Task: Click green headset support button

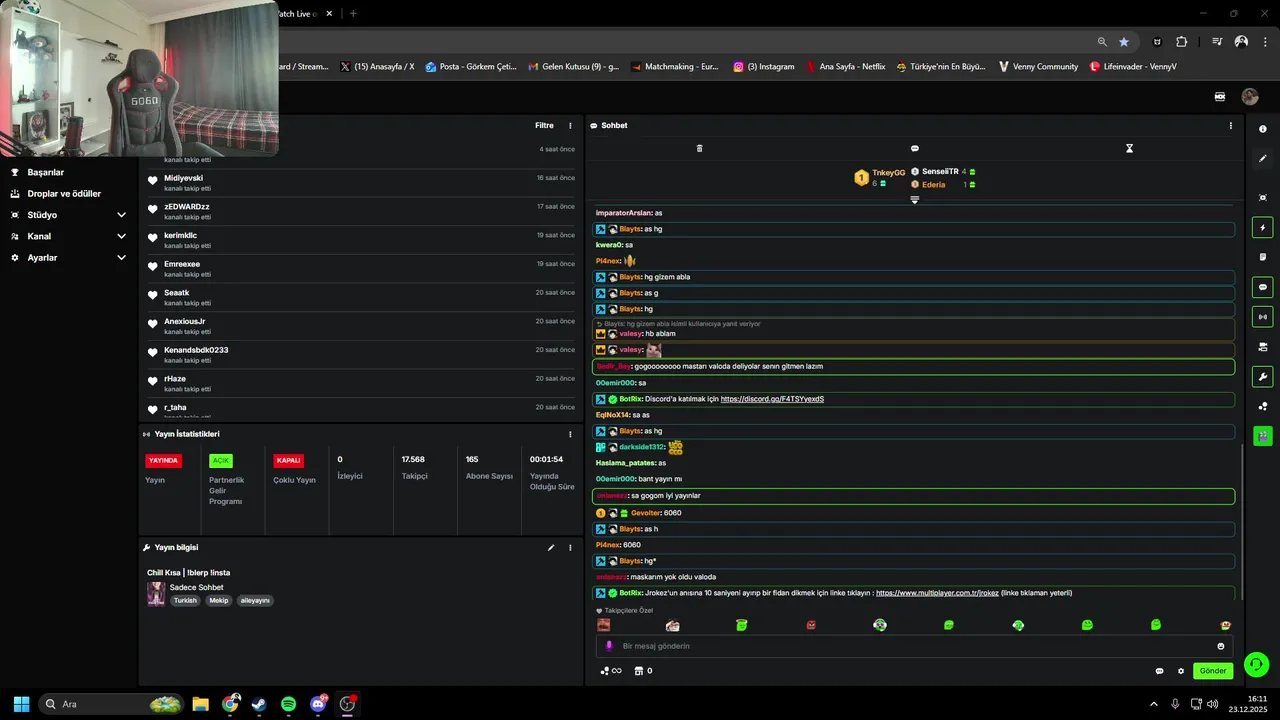Action: [x=1257, y=664]
